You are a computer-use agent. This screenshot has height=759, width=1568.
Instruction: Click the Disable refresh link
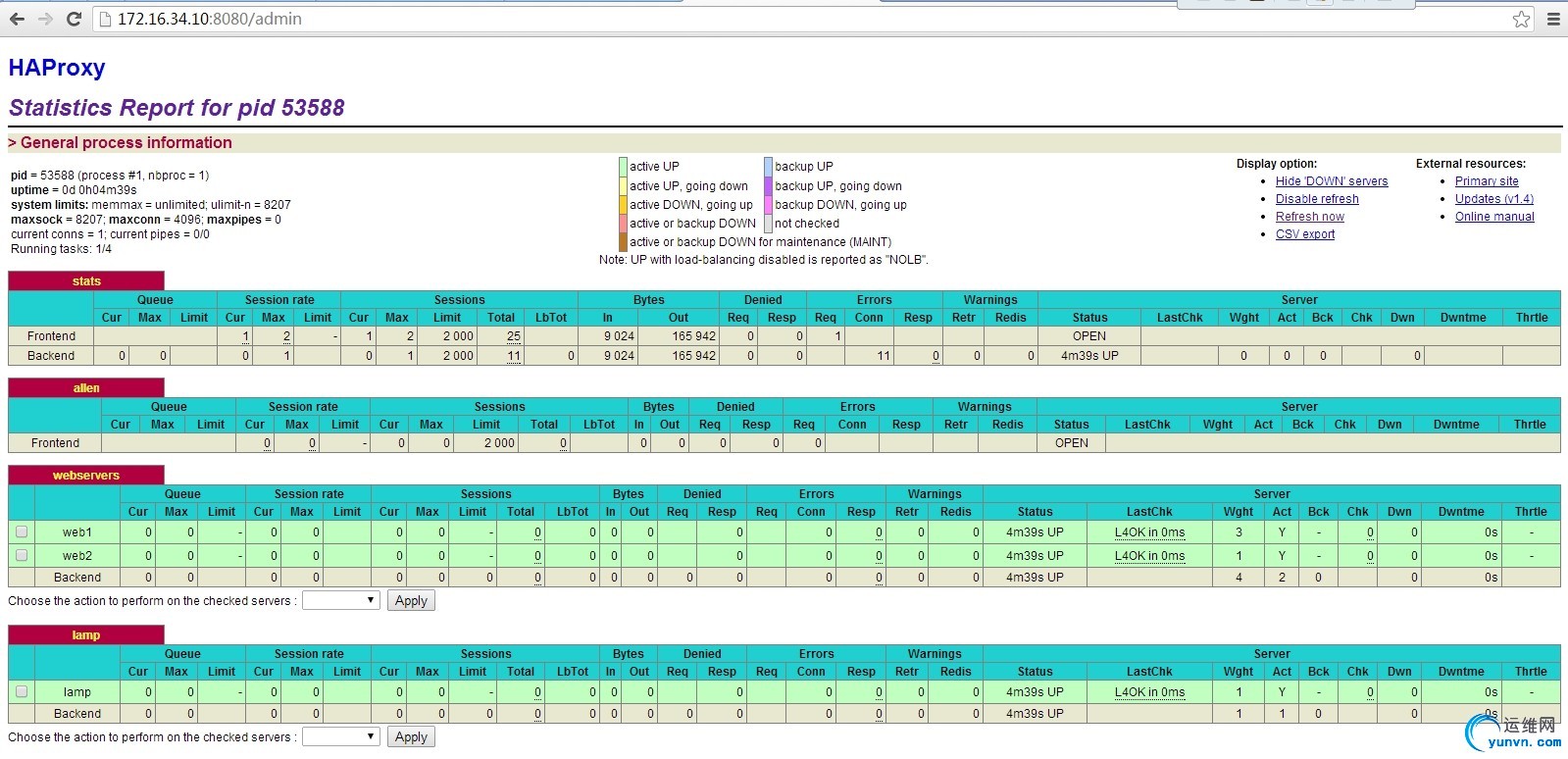pyautogui.click(x=1316, y=199)
